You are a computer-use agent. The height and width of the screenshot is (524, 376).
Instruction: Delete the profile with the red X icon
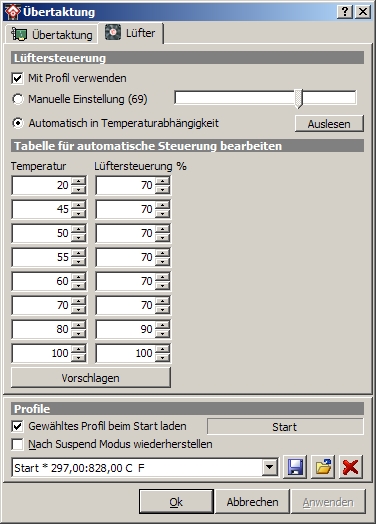pyautogui.click(x=351, y=467)
